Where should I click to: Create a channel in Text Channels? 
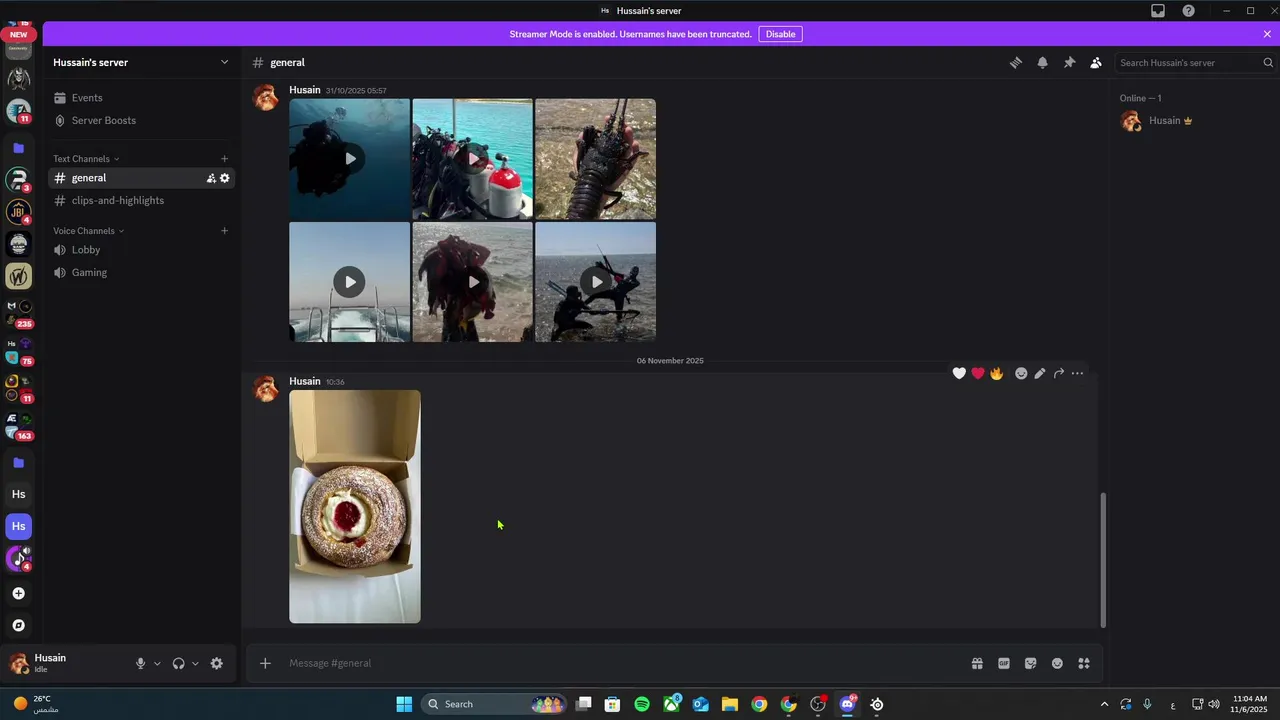[224, 159]
